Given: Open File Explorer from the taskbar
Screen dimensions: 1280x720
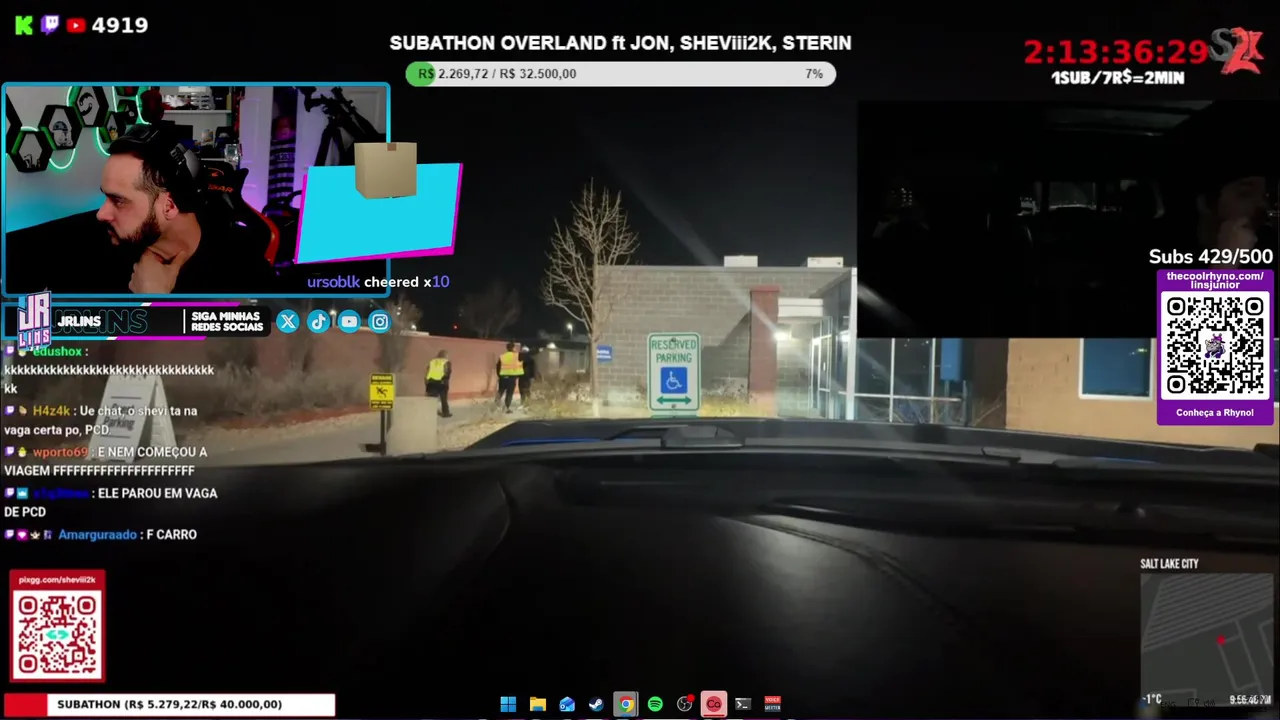Looking at the screenshot, I should point(537,704).
